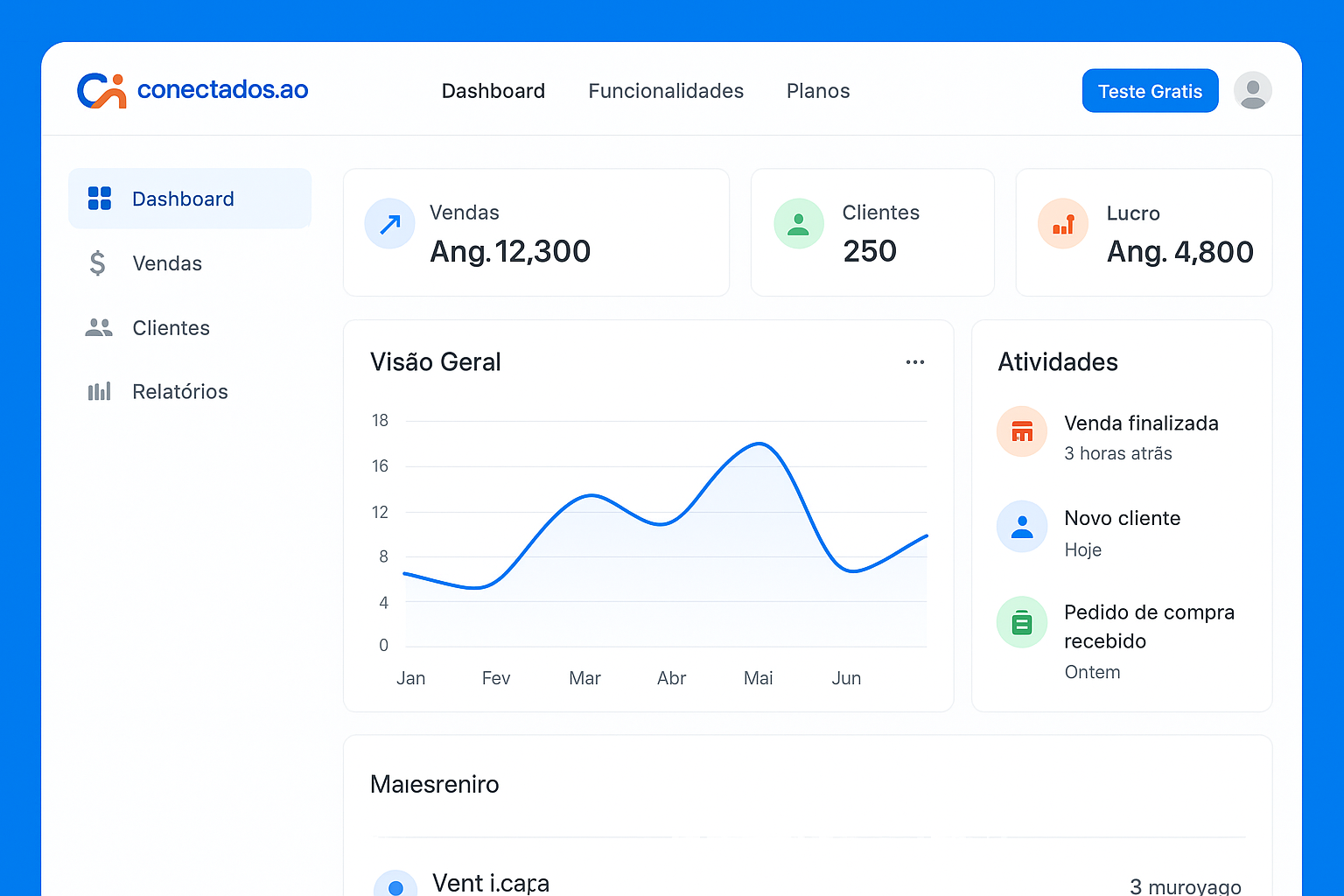Screen dimensions: 1344x896
Task: Click the Jun label on chart axis
Action: [846, 678]
